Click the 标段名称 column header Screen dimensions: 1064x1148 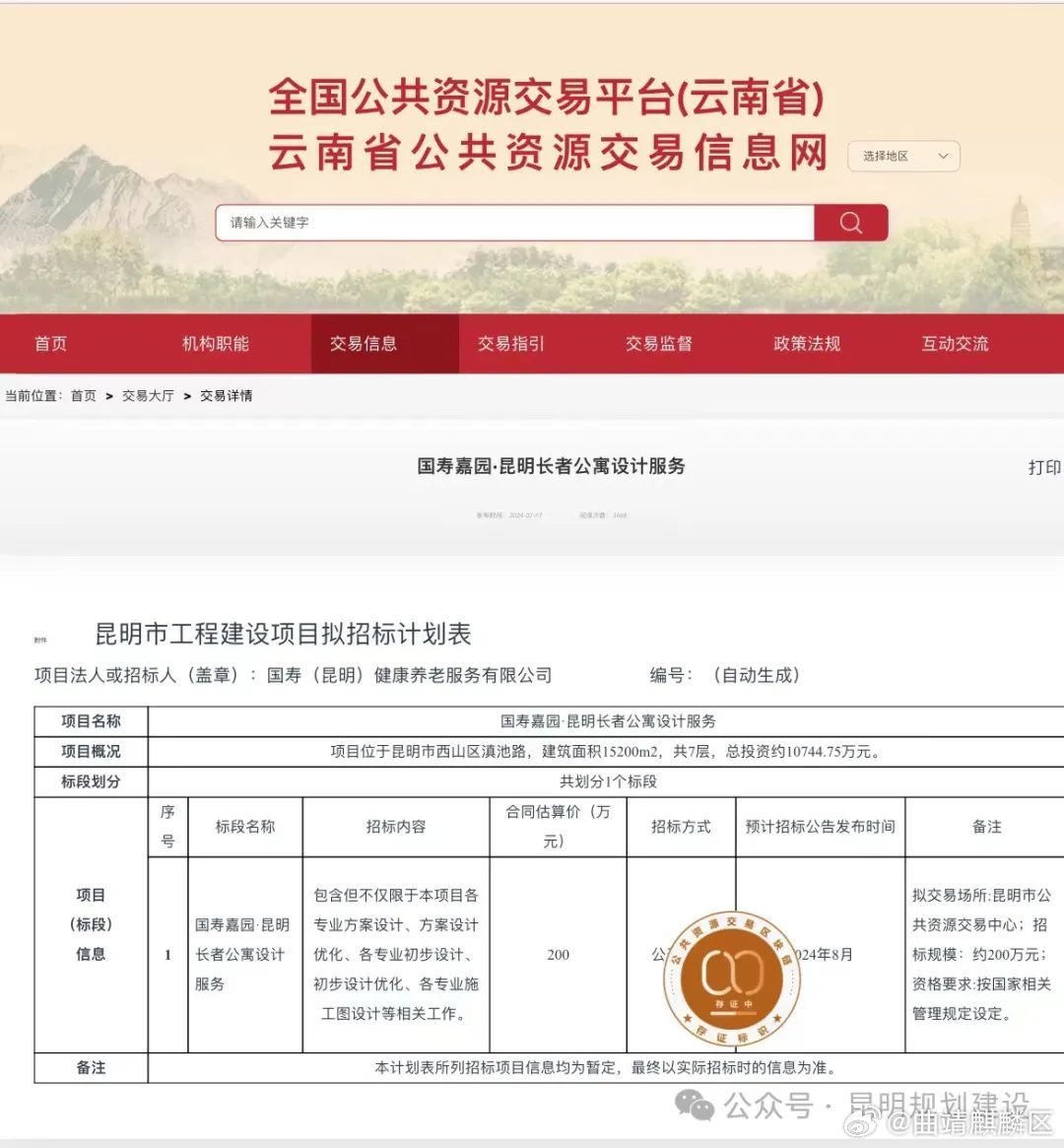pyautogui.click(x=245, y=827)
